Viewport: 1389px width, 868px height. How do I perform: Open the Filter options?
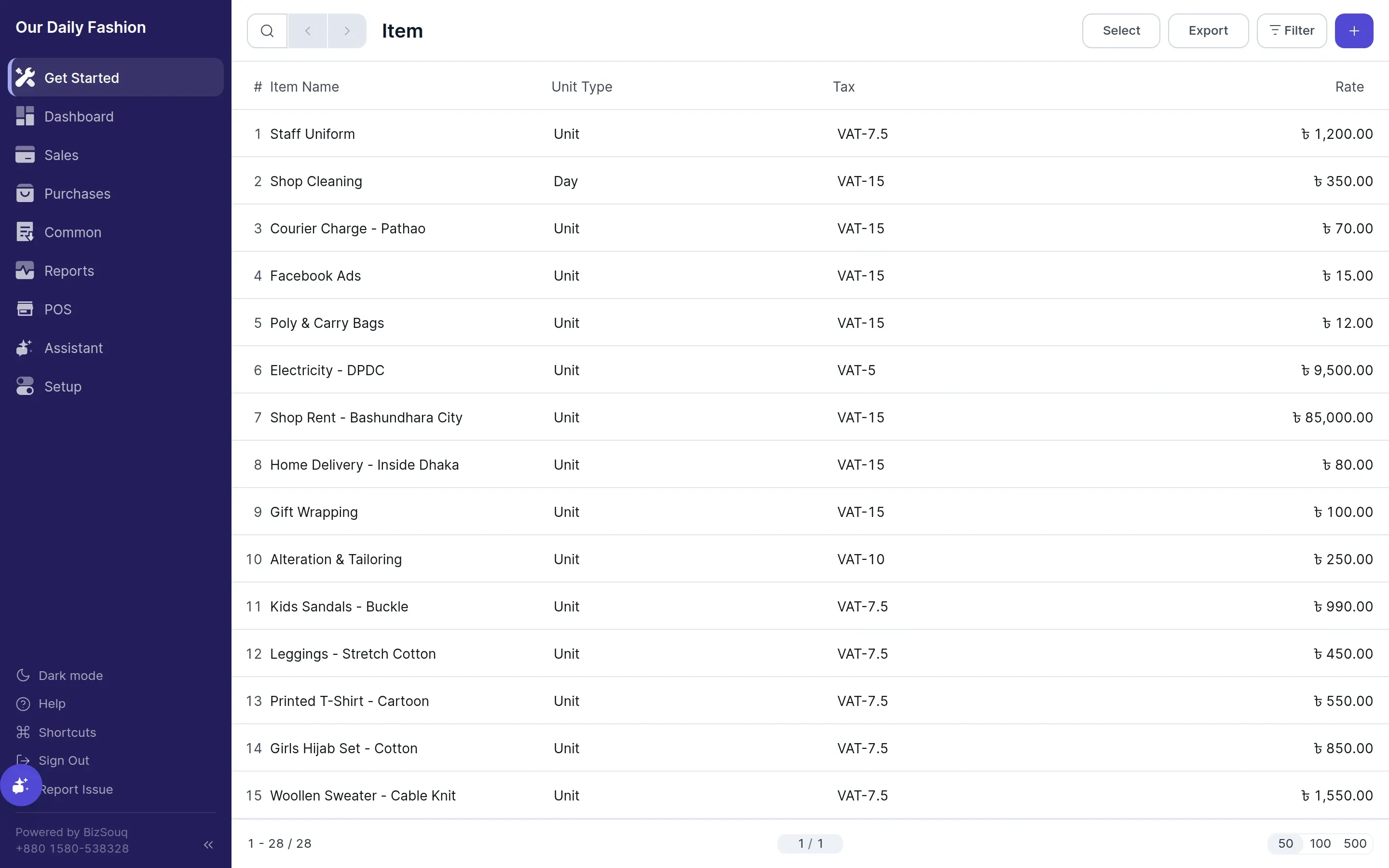[1292, 31]
